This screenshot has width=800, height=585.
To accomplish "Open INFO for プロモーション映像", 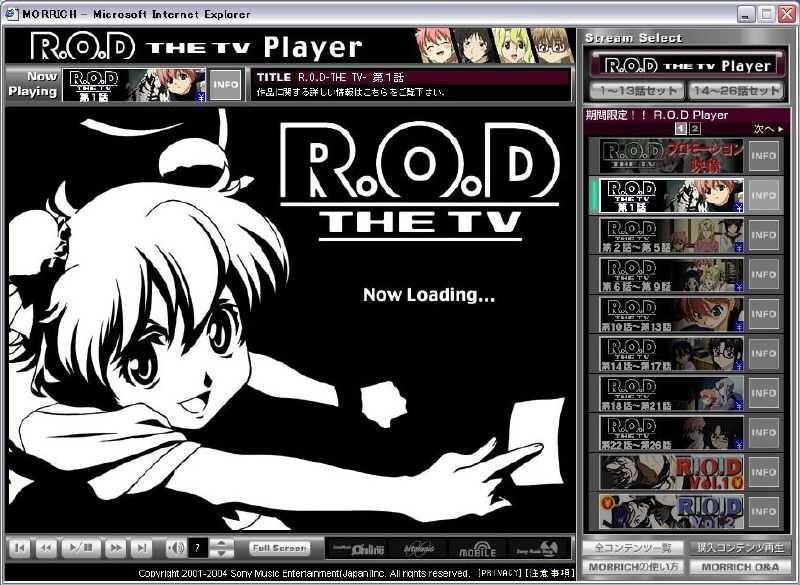I will pos(764,156).
